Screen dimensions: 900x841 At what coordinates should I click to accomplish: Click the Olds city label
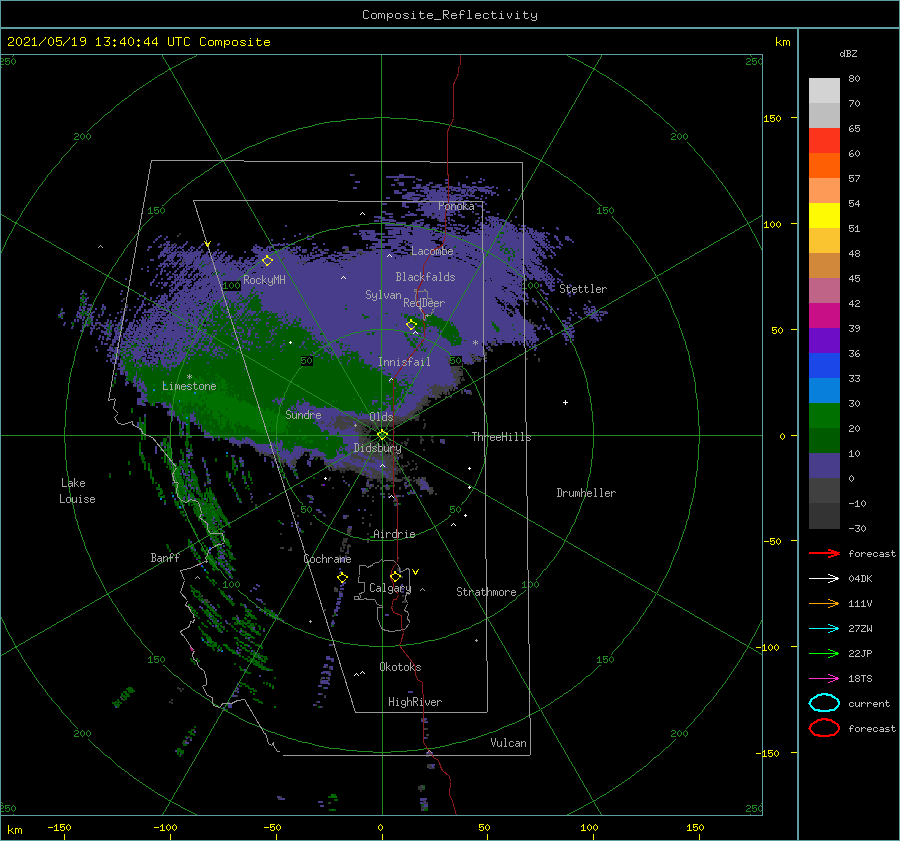pyautogui.click(x=381, y=417)
